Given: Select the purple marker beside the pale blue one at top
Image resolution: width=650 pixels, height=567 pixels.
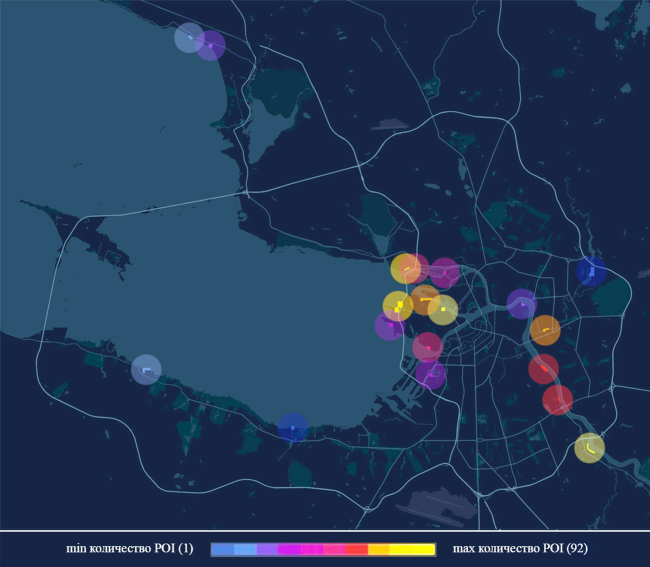Looking at the screenshot, I should point(211,45).
